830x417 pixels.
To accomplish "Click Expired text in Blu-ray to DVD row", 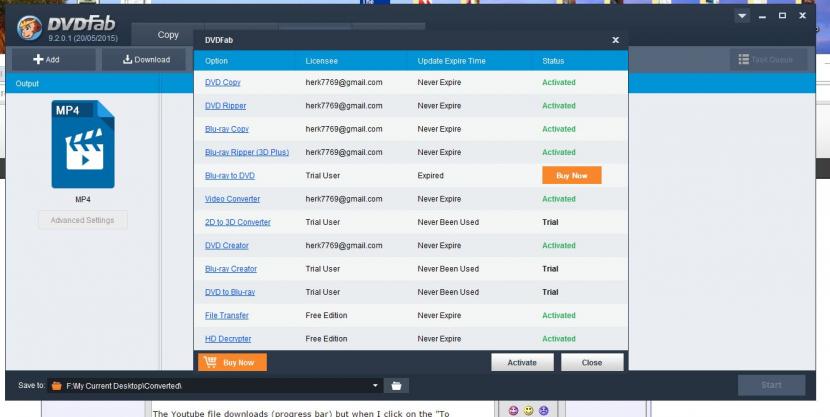I will [430, 176].
